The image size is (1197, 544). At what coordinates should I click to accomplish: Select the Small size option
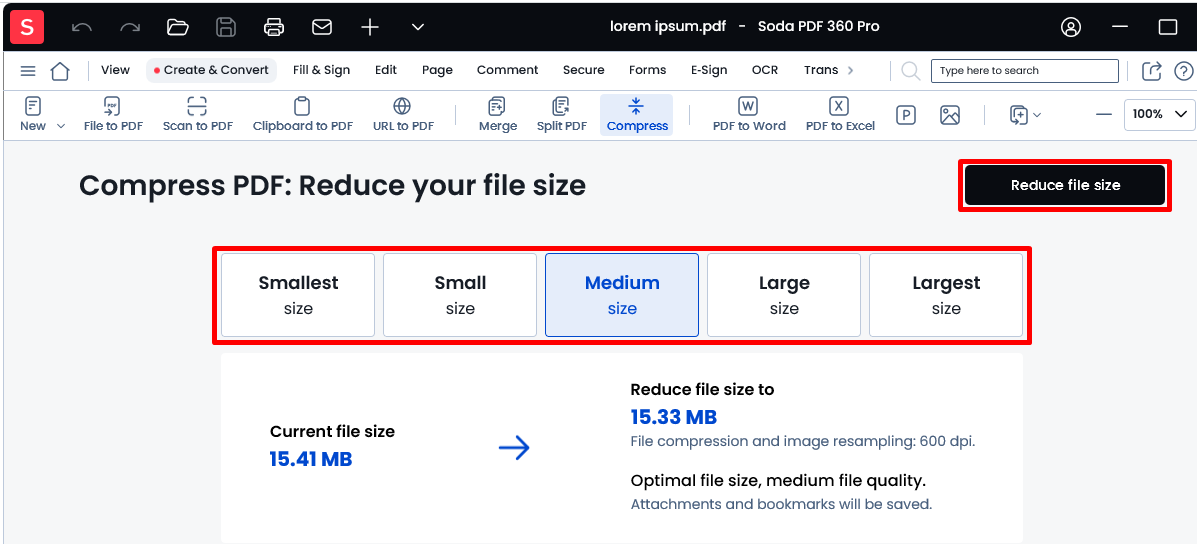click(x=460, y=295)
